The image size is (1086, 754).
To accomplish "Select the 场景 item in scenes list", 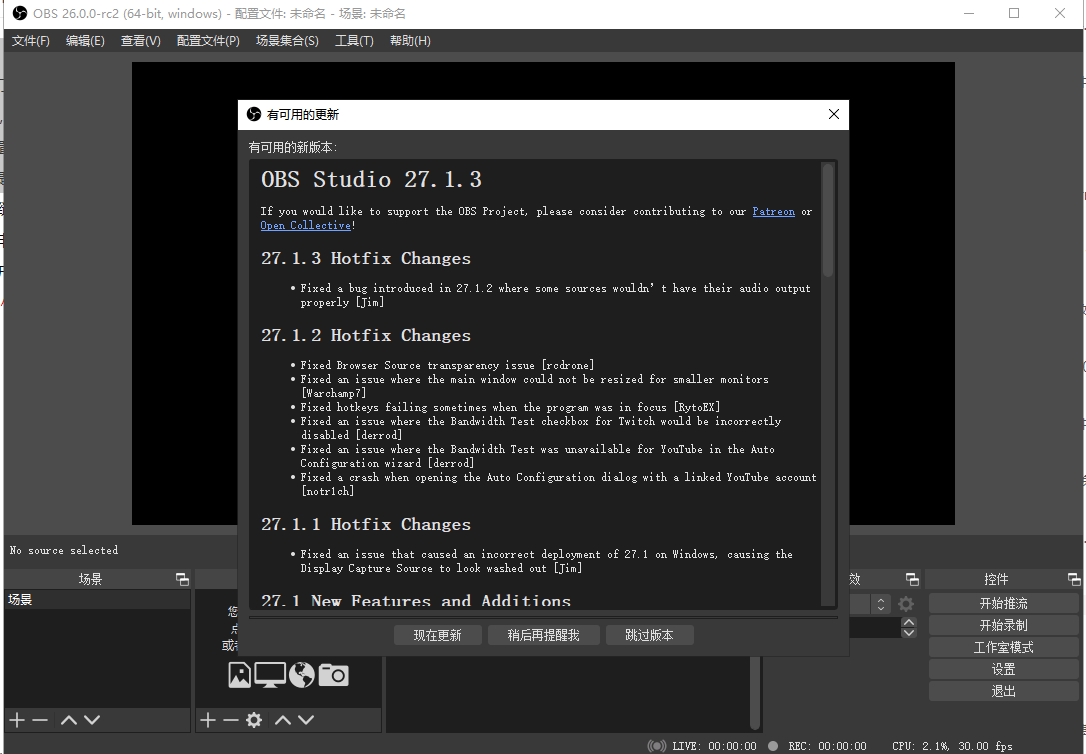I will tap(97, 600).
